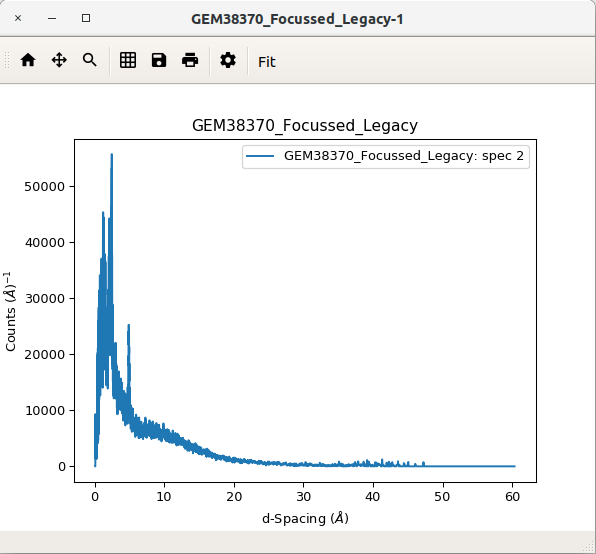Activate the Zoom magnifier tool
The width and height of the screenshot is (596, 554).
pyautogui.click(x=90, y=60)
